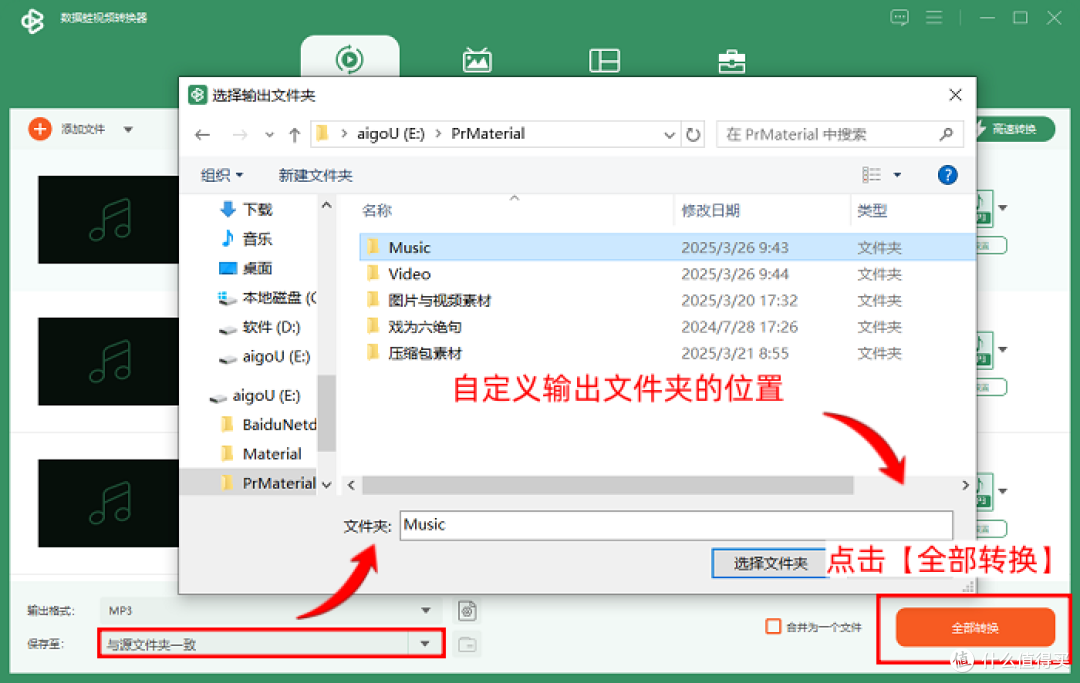Select the 压缩包素材 folder

click(425, 353)
